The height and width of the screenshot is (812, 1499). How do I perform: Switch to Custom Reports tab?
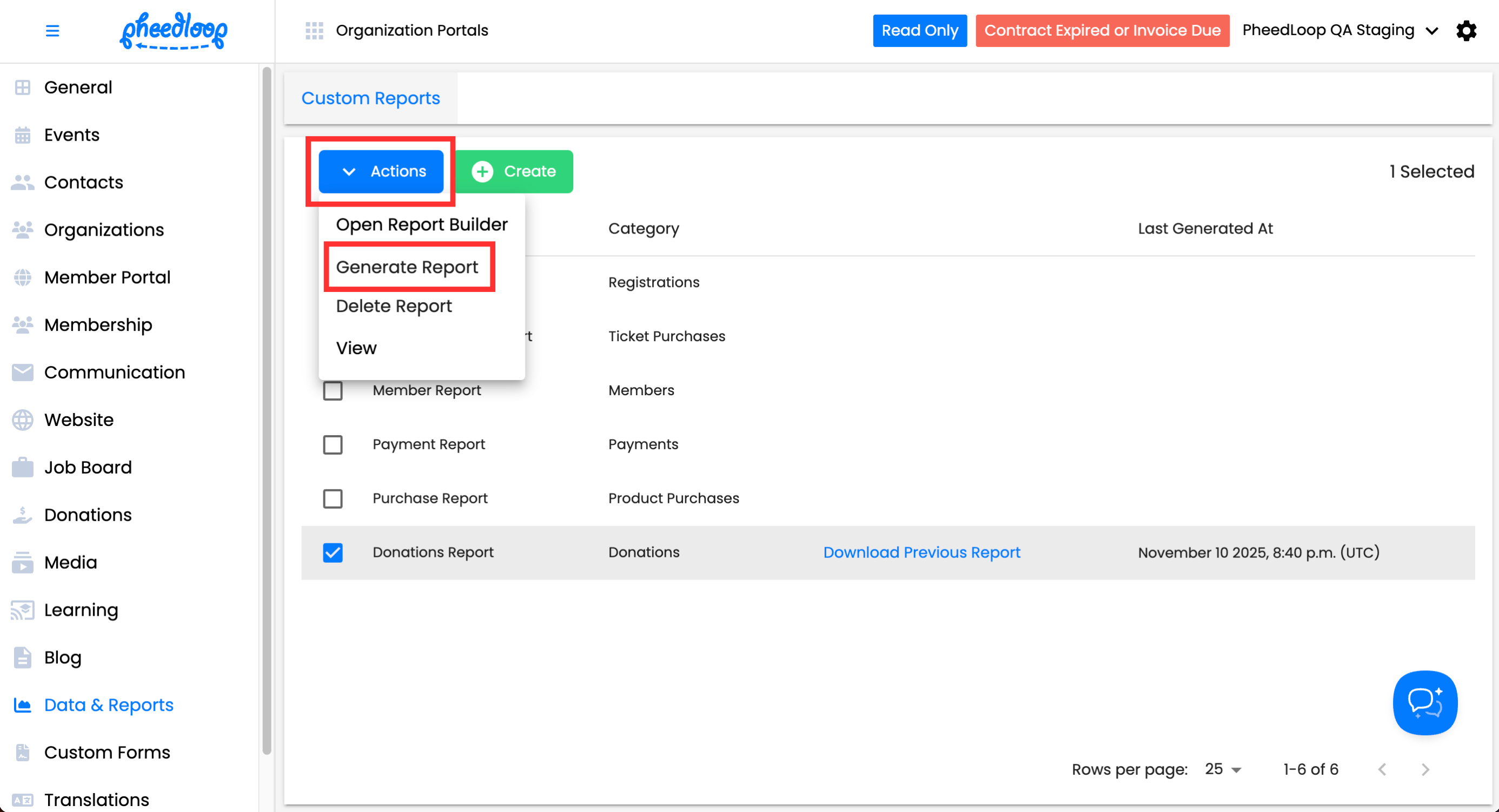point(370,98)
